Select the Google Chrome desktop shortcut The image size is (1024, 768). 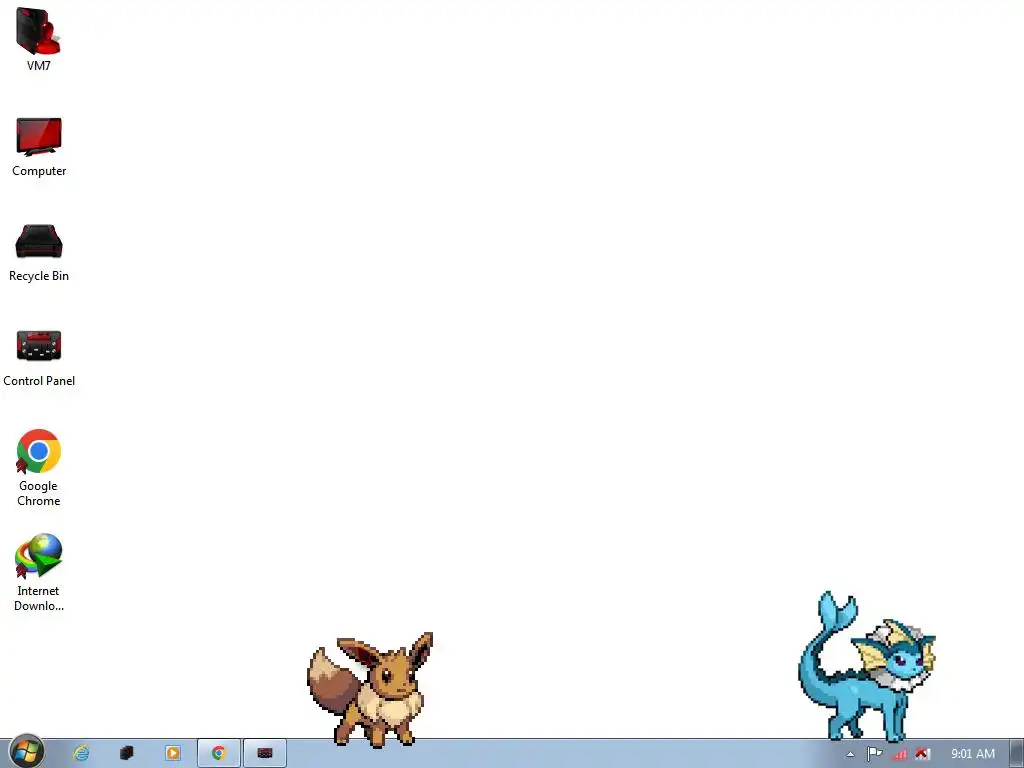(39, 468)
